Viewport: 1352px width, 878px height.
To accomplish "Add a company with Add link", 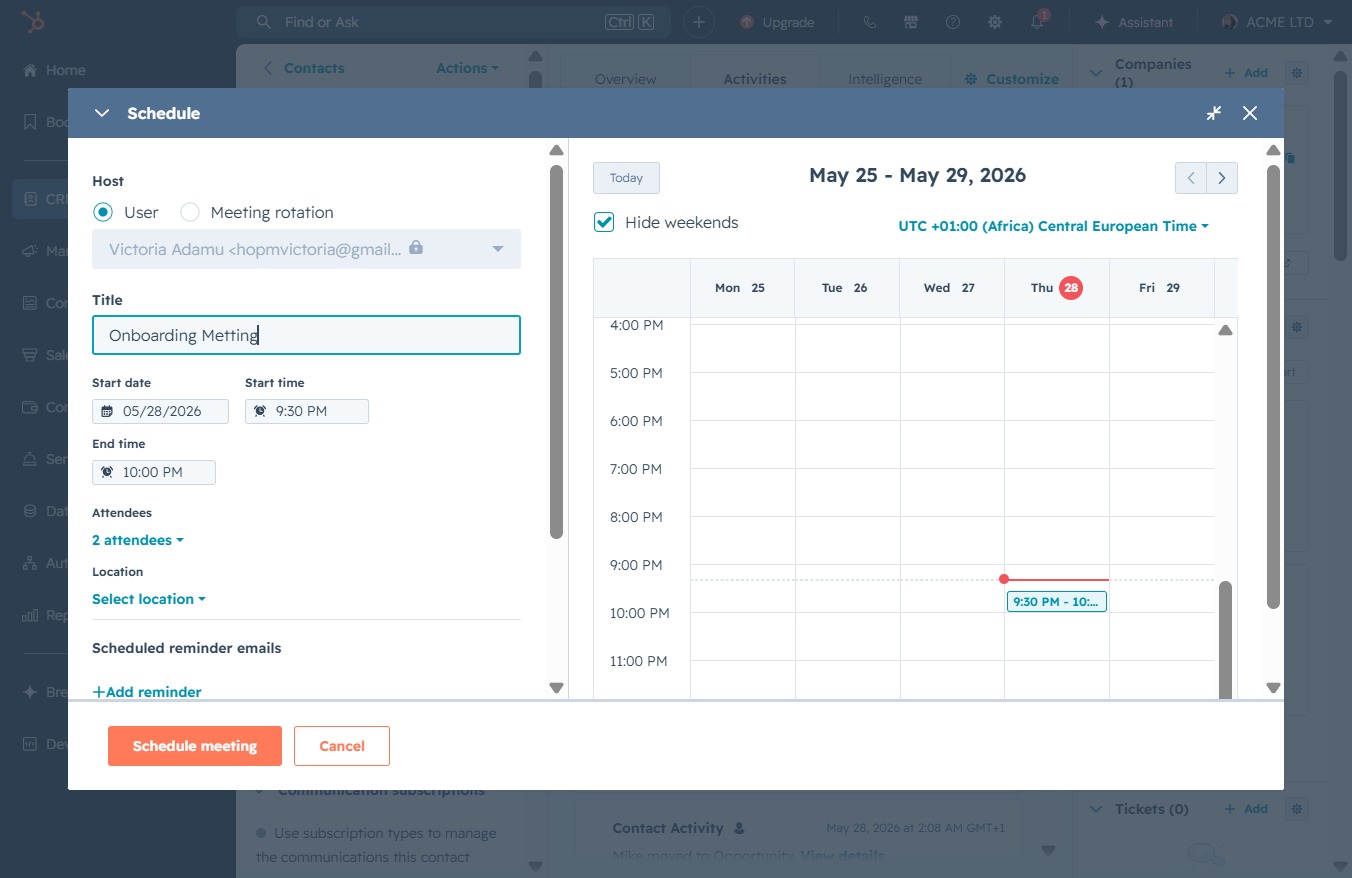I will point(1246,73).
